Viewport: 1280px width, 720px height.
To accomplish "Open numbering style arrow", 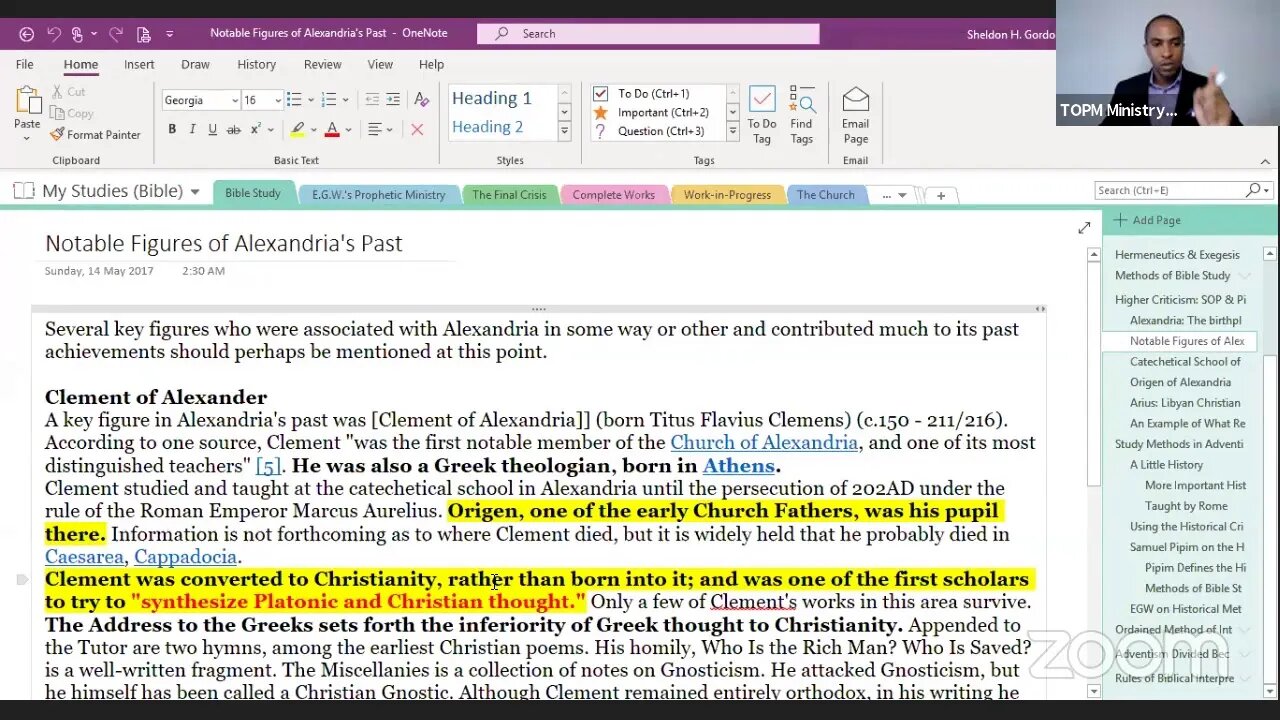I will pyautogui.click(x=345, y=100).
